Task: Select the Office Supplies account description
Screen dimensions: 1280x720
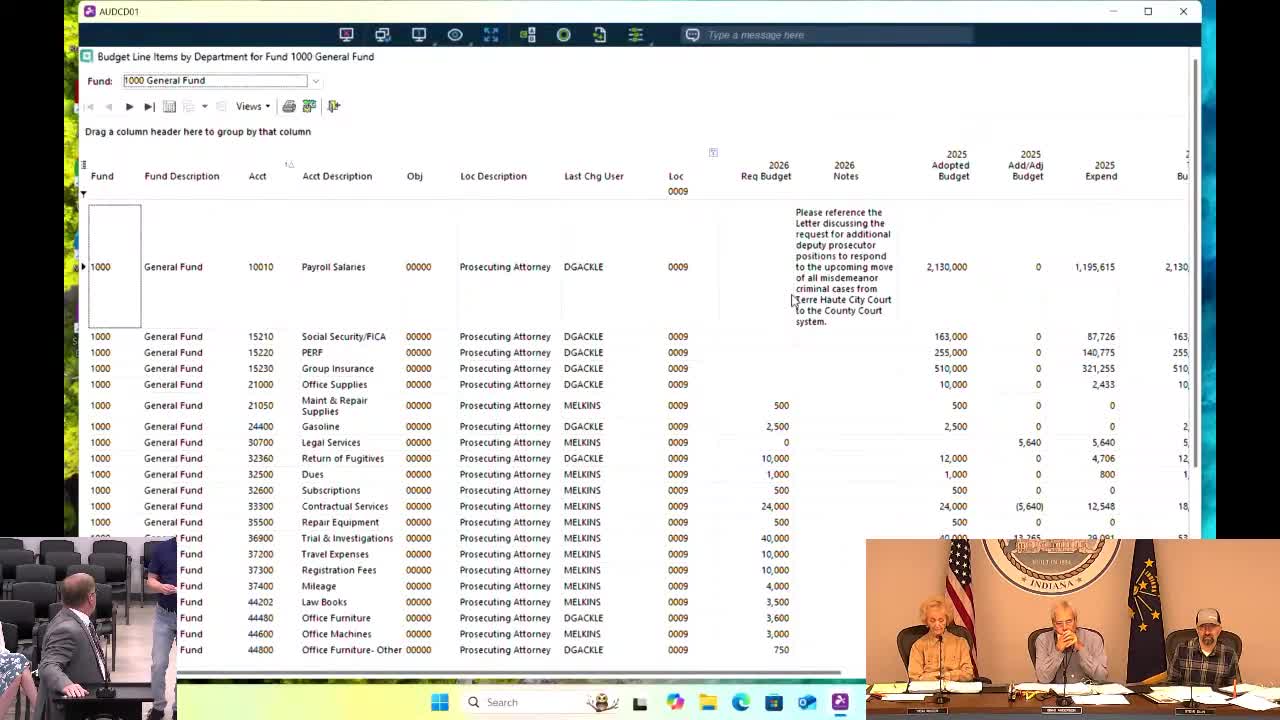Action: (334, 385)
